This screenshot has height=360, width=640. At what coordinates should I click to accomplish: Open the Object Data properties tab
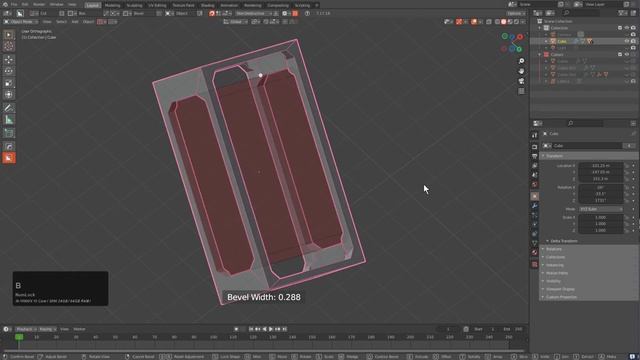535,244
